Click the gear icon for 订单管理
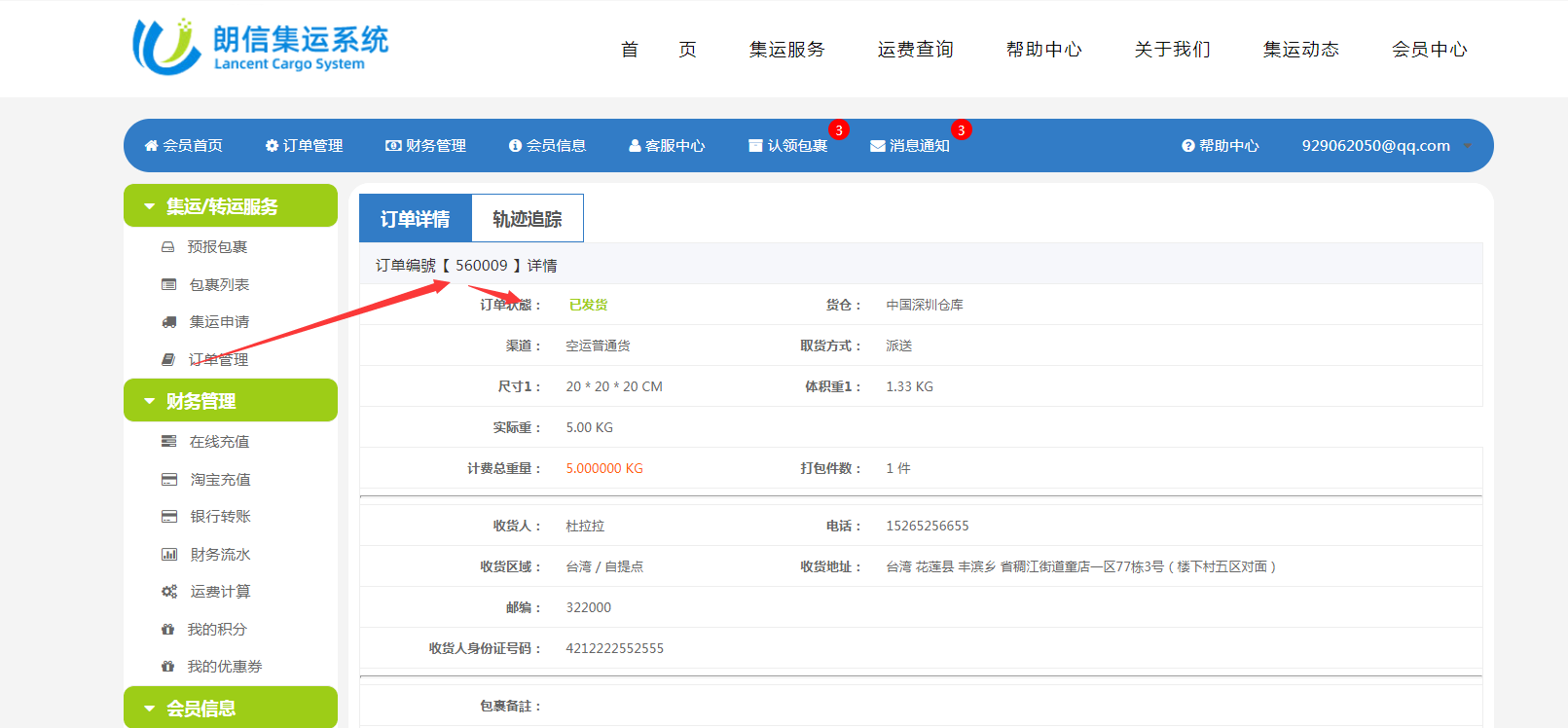Image resolution: width=1568 pixels, height=728 pixels. [272, 146]
